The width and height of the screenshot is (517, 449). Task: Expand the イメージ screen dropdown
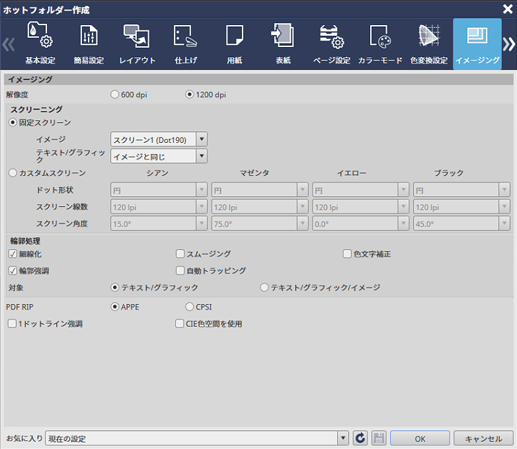coord(202,139)
